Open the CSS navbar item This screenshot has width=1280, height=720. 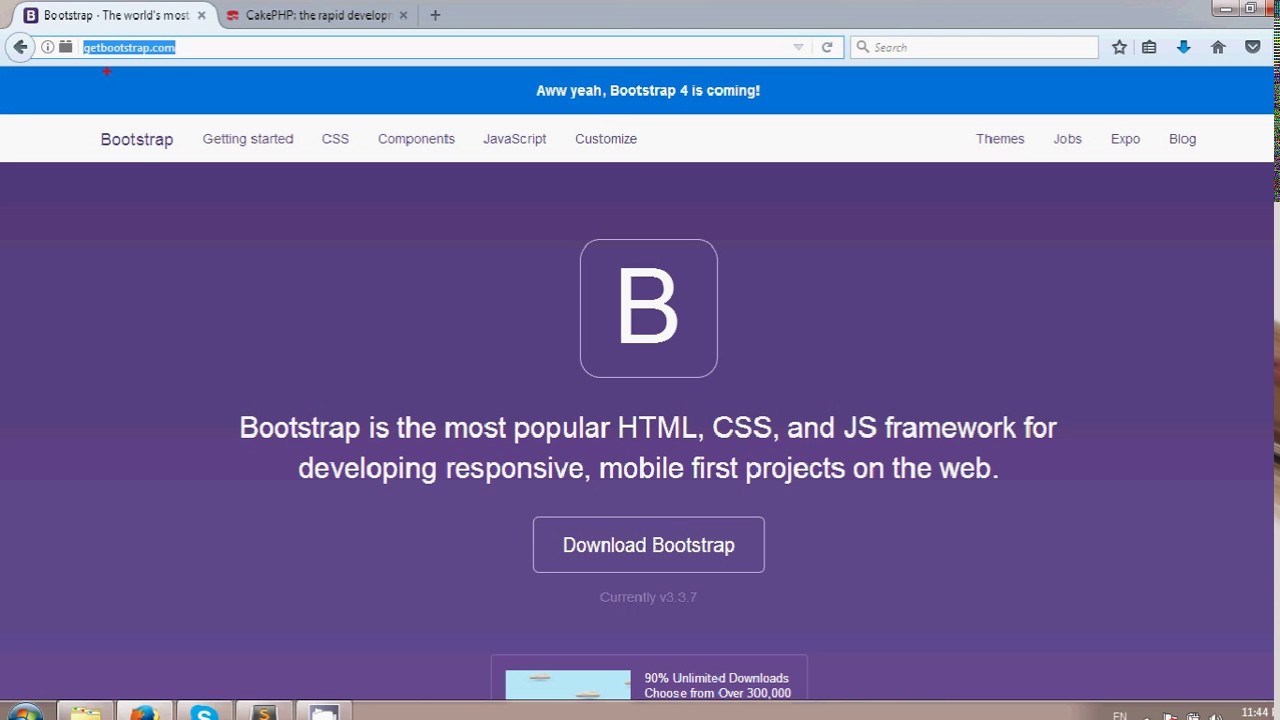pos(335,139)
